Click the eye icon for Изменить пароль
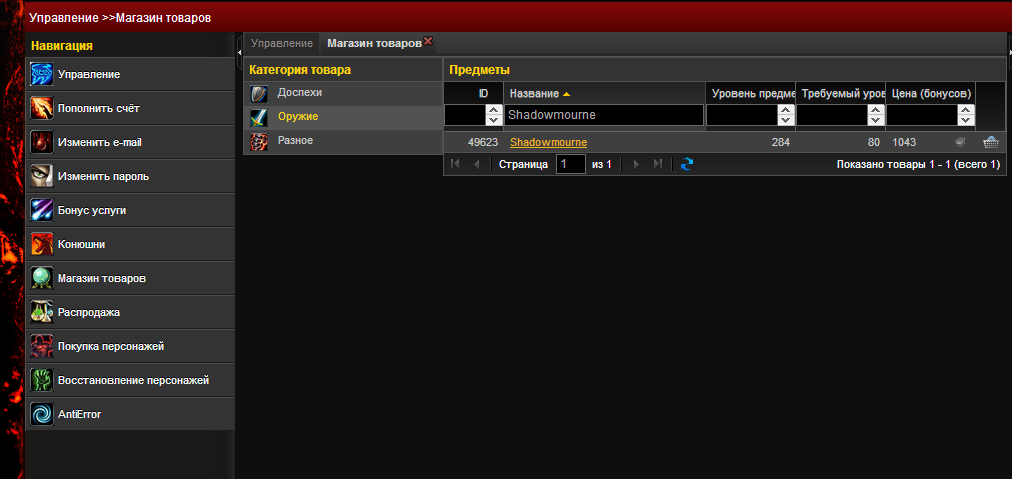 pos(41,176)
